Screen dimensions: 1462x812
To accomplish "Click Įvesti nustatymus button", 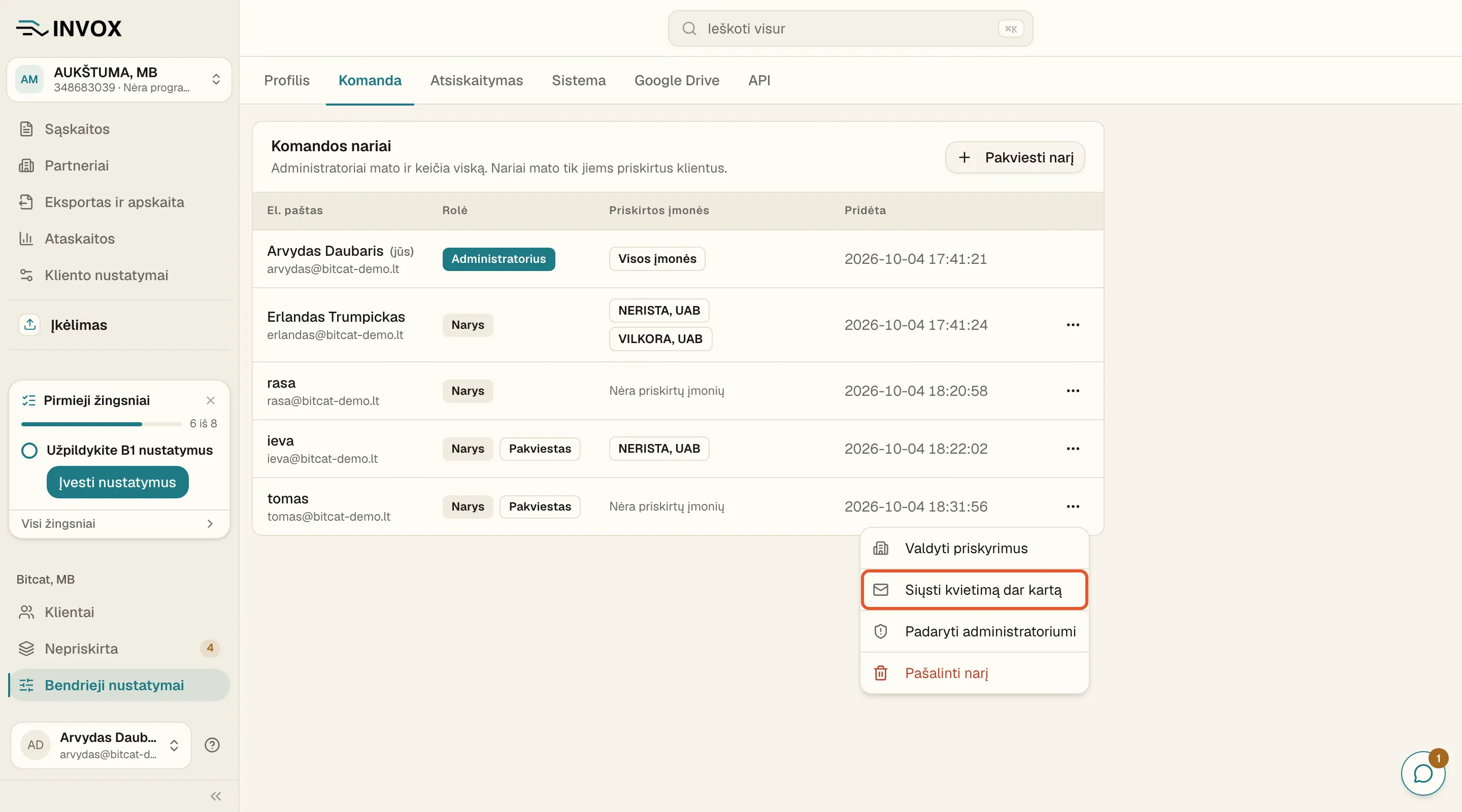I will pos(117,482).
